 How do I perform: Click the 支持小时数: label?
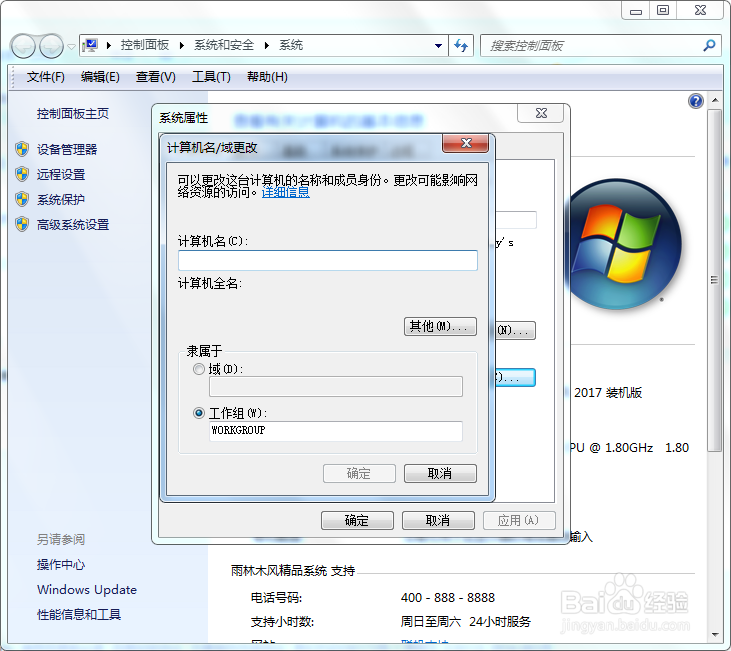[283, 622]
